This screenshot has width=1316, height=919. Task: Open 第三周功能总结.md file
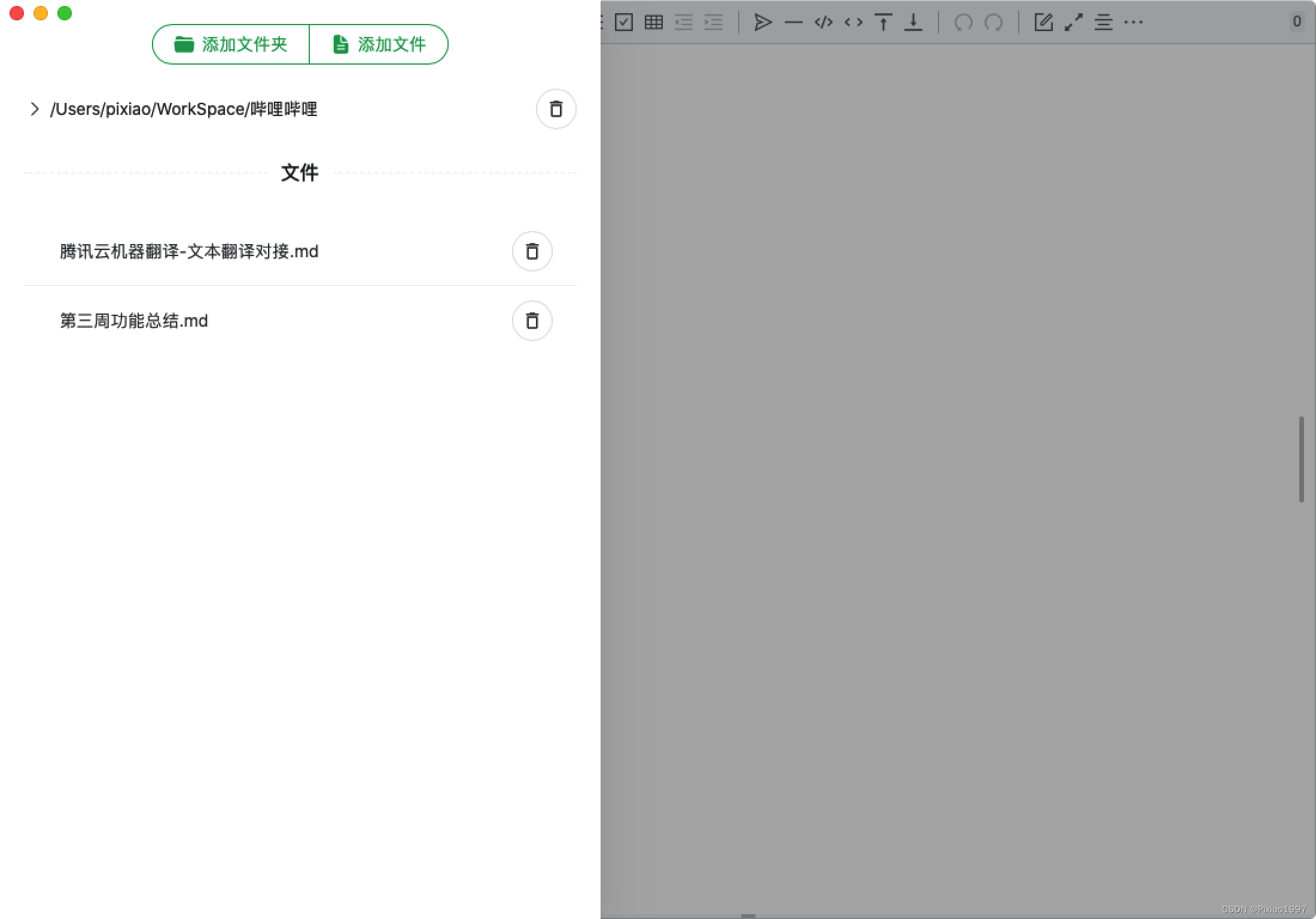tap(134, 321)
